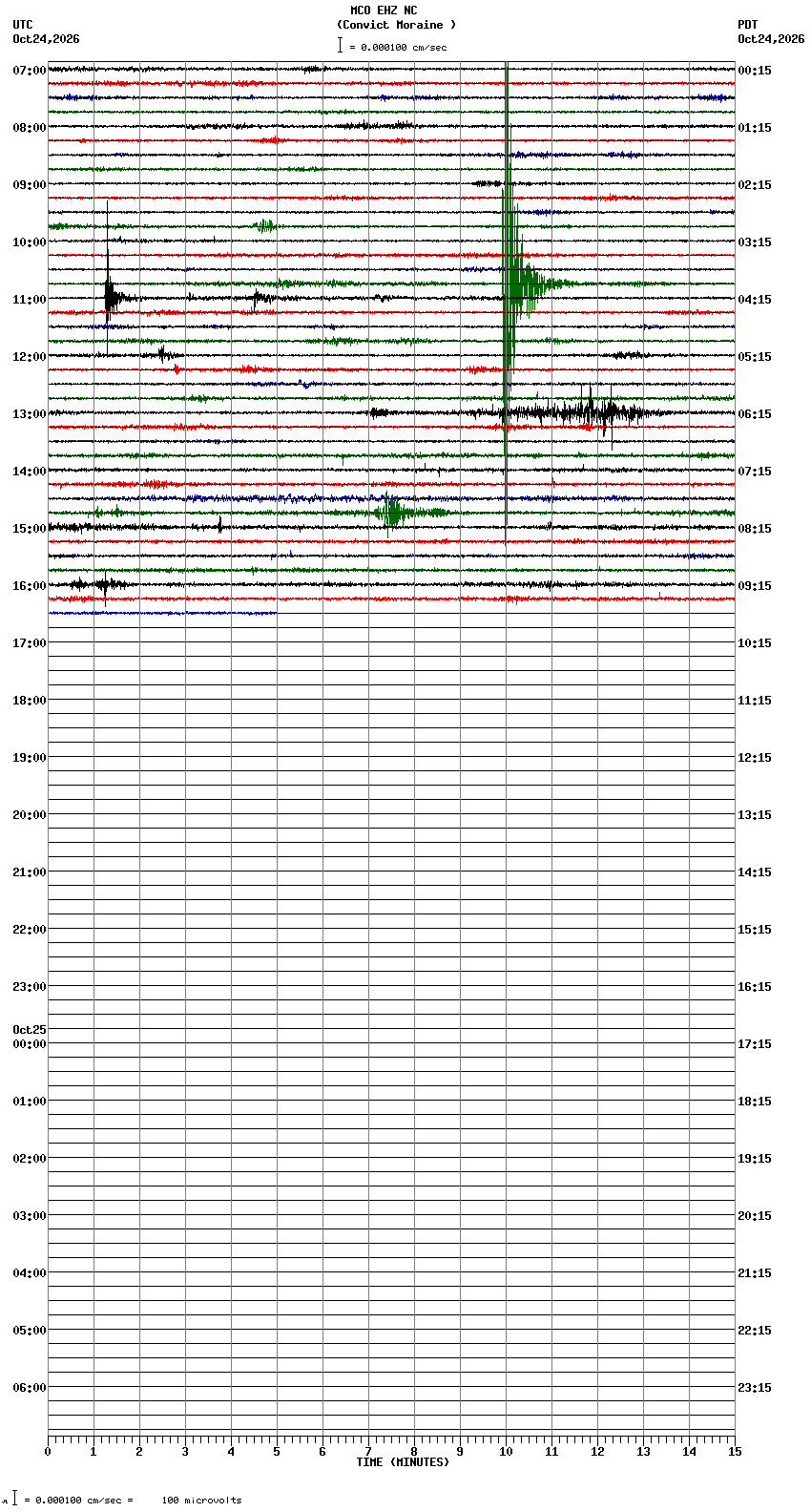Viewport: 811px width, 1512px height.
Task: Click the station title MCO EHZ NC
Action: click(384, 10)
